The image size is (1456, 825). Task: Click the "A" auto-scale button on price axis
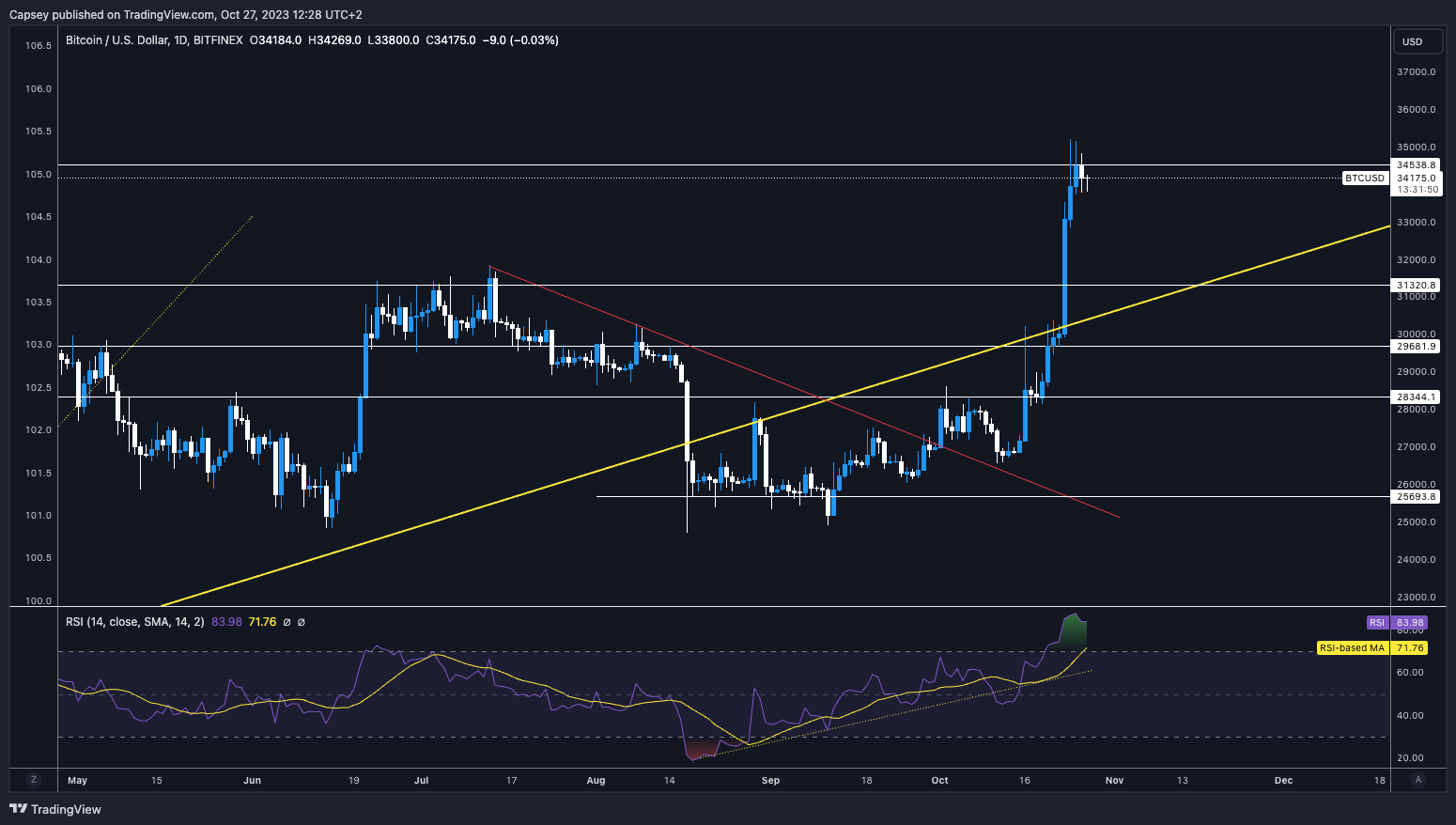(x=1418, y=780)
